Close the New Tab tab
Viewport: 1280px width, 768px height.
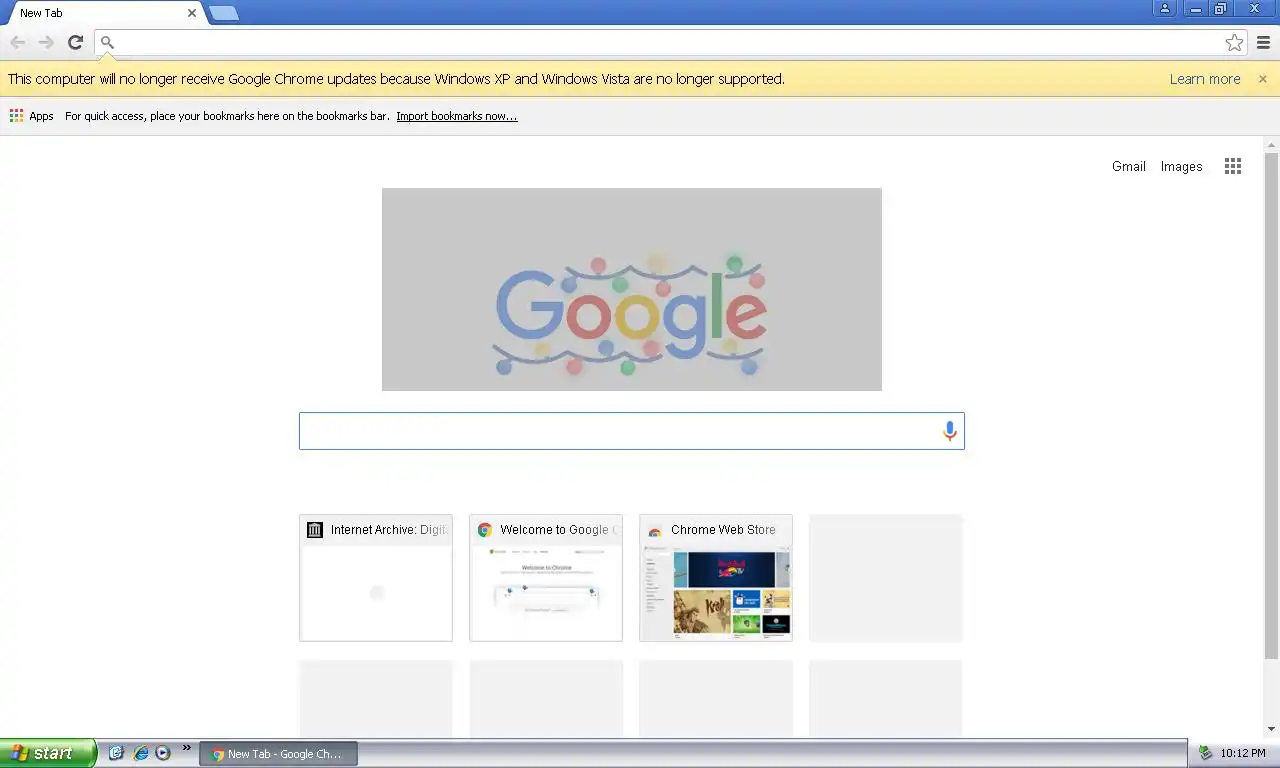[x=192, y=13]
